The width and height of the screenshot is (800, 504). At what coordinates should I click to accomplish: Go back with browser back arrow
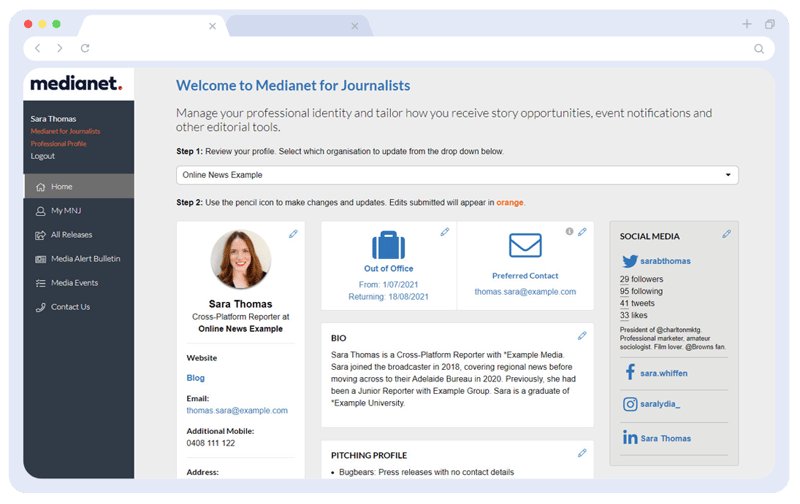[37, 48]
